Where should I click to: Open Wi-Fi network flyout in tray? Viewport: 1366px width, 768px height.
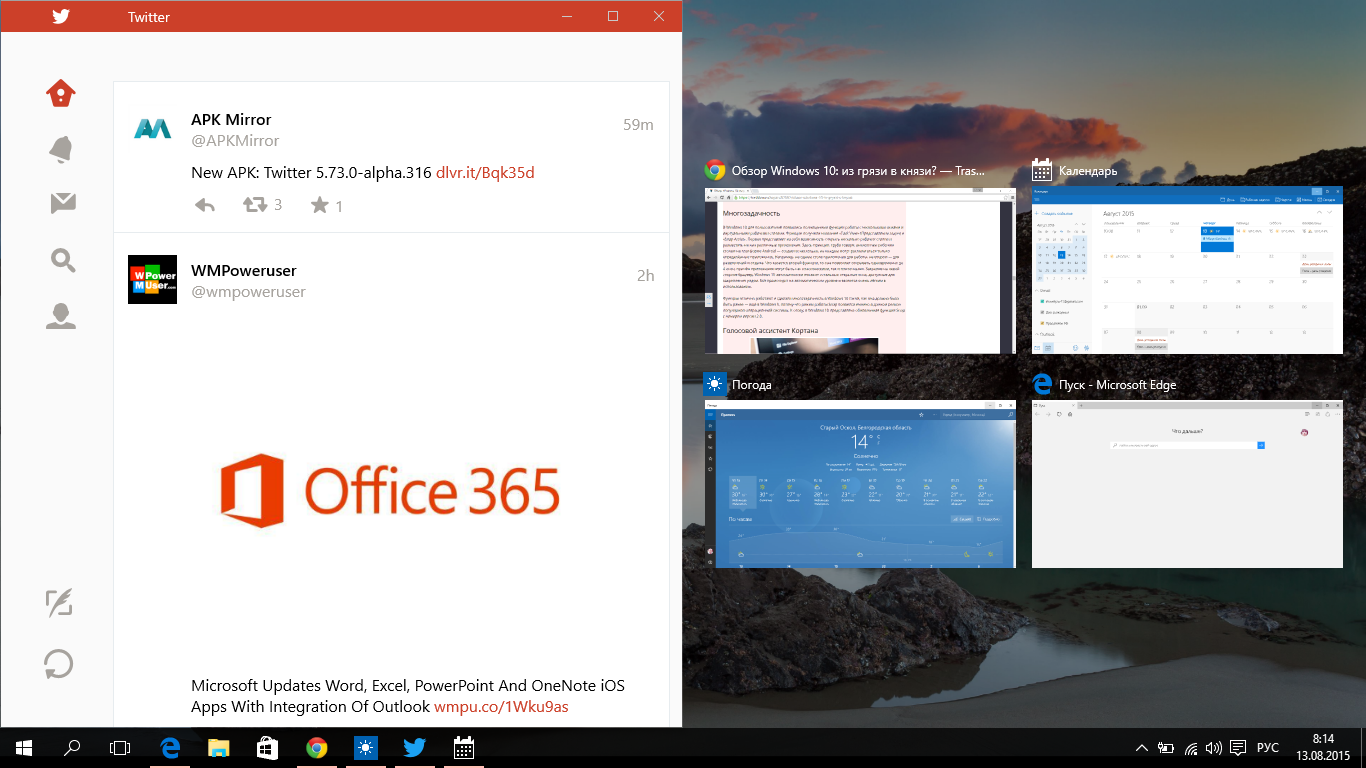(1191, 747)
